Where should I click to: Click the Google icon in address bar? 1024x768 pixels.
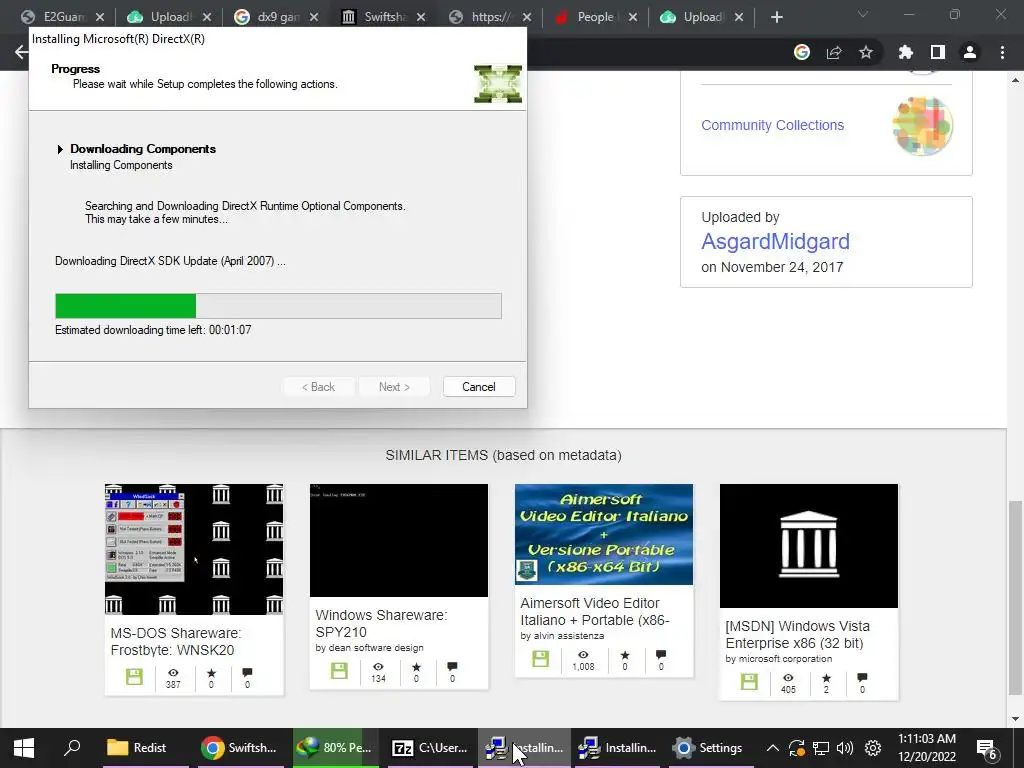click(x=802, y=52)
